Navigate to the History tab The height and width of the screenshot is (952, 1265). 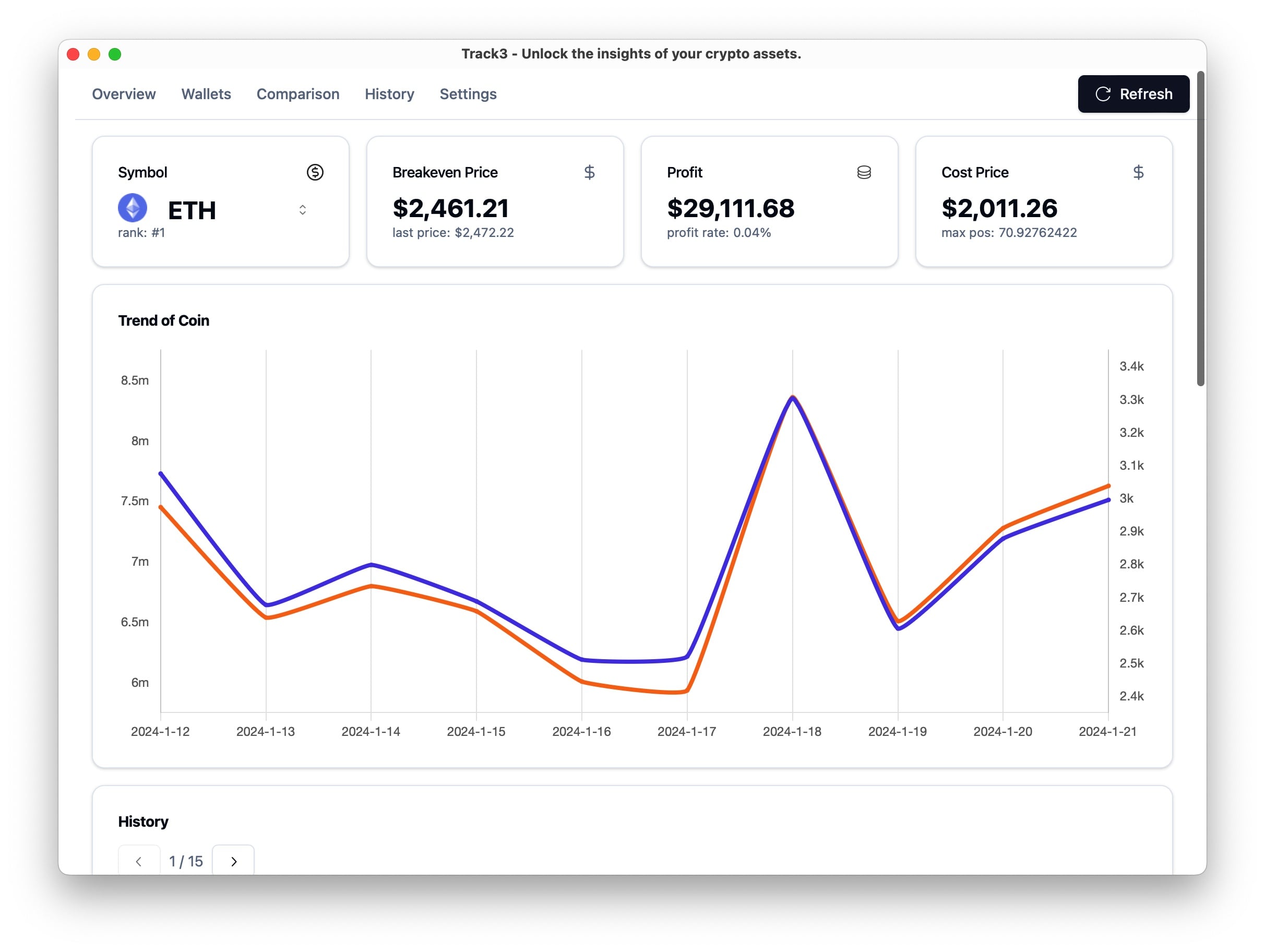tap(389, 94)
